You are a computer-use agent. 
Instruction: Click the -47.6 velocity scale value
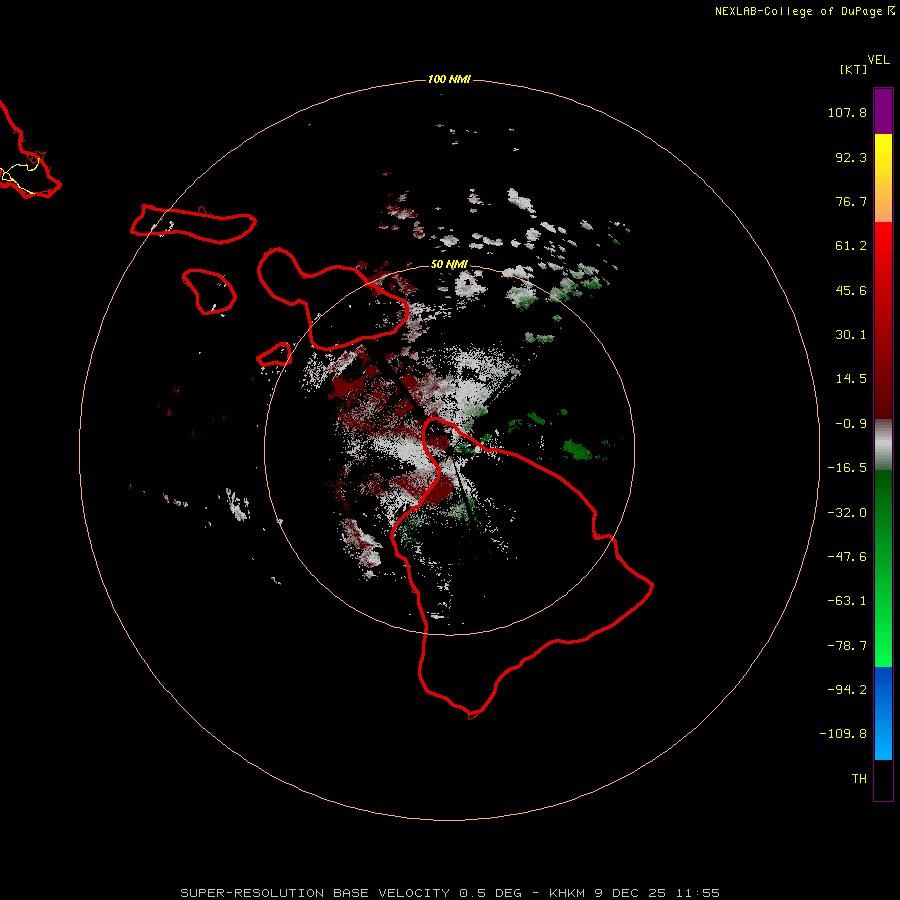coord(847,557)
